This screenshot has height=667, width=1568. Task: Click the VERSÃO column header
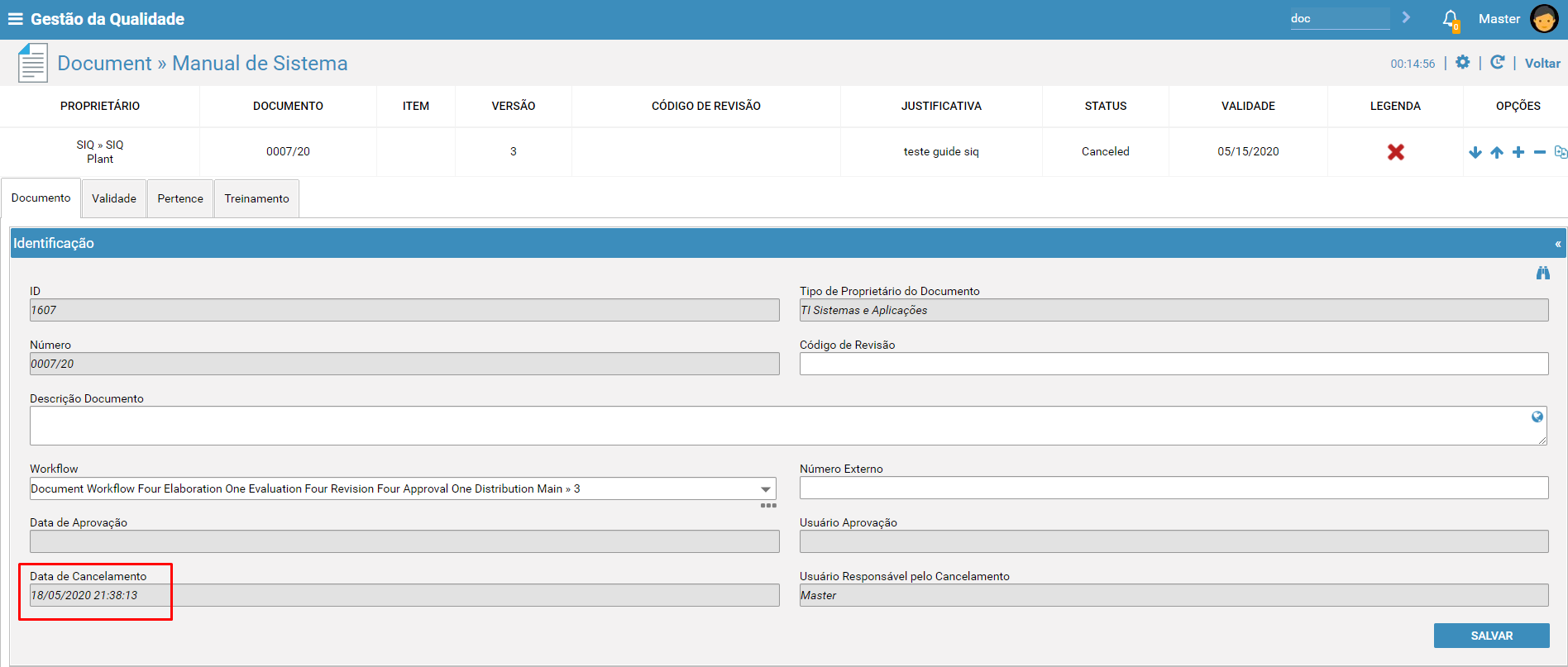point(514,106)
